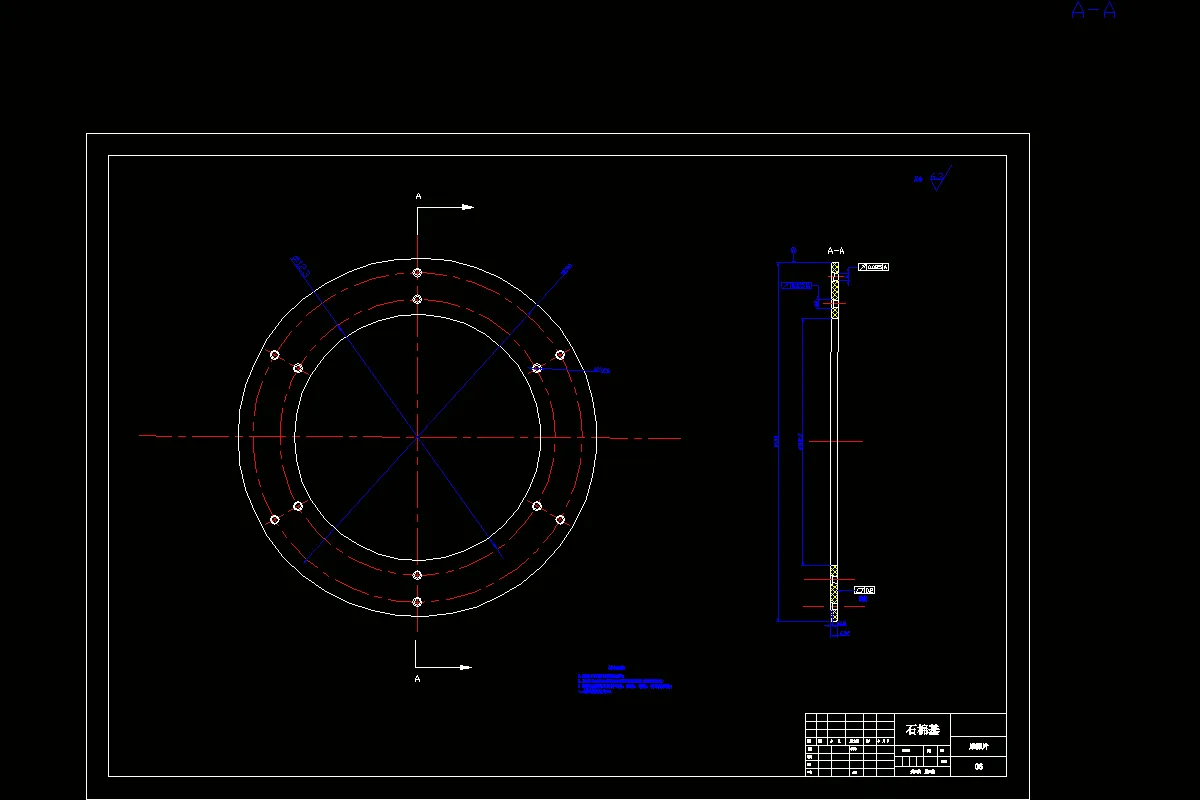Select the title "石棉垫" in the title block
Viewport: 1200px width, 800px height.
922,730
